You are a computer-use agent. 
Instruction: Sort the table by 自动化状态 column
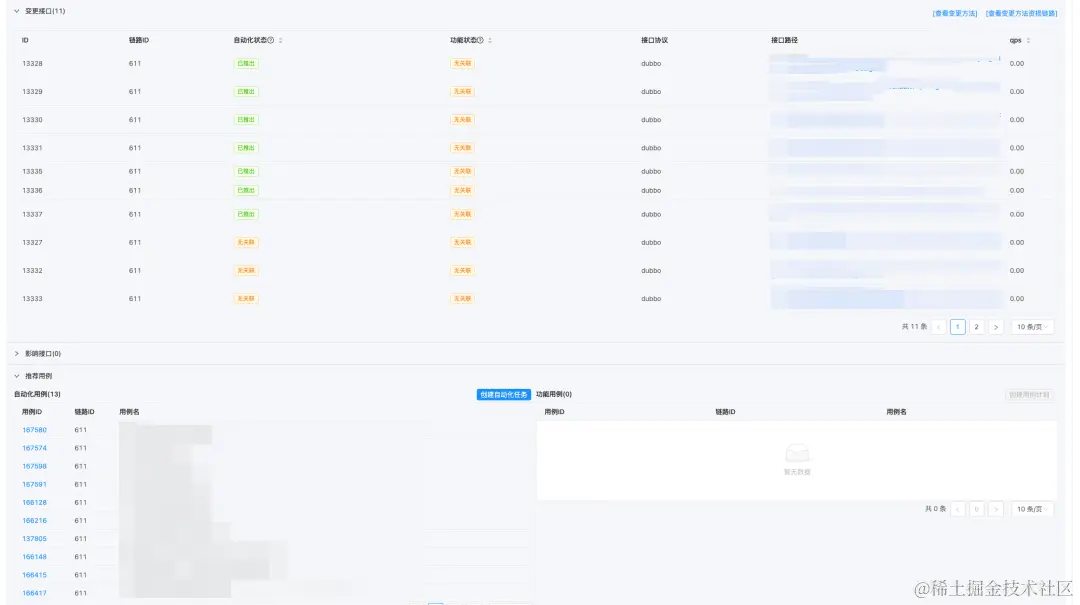[280, 41]
